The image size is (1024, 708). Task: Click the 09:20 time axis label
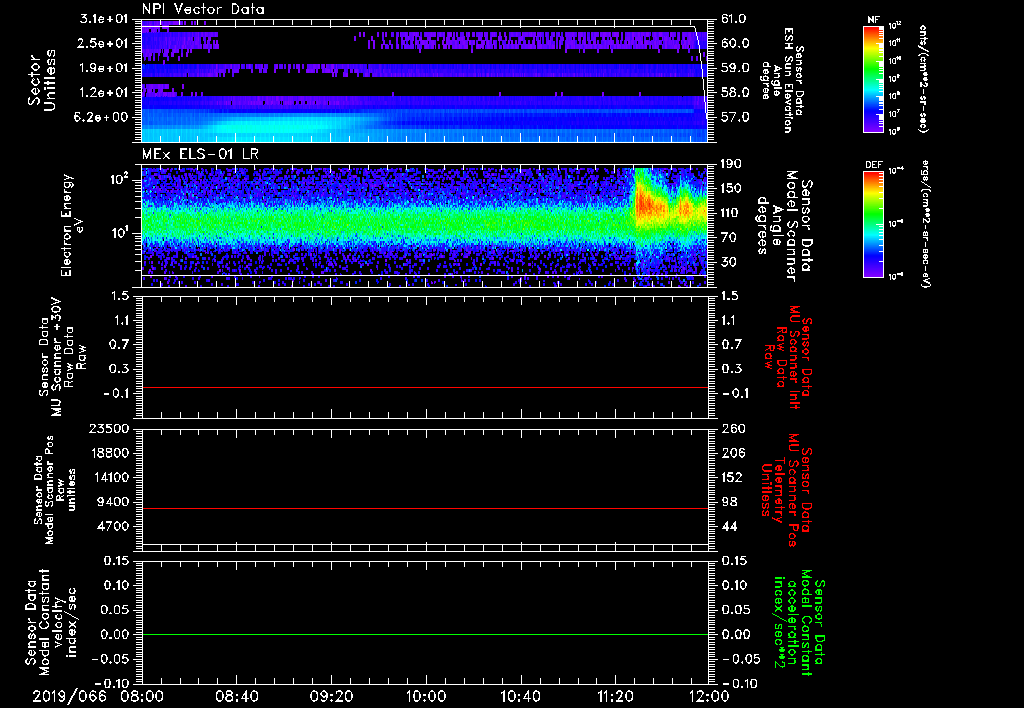tap(331, 695)
